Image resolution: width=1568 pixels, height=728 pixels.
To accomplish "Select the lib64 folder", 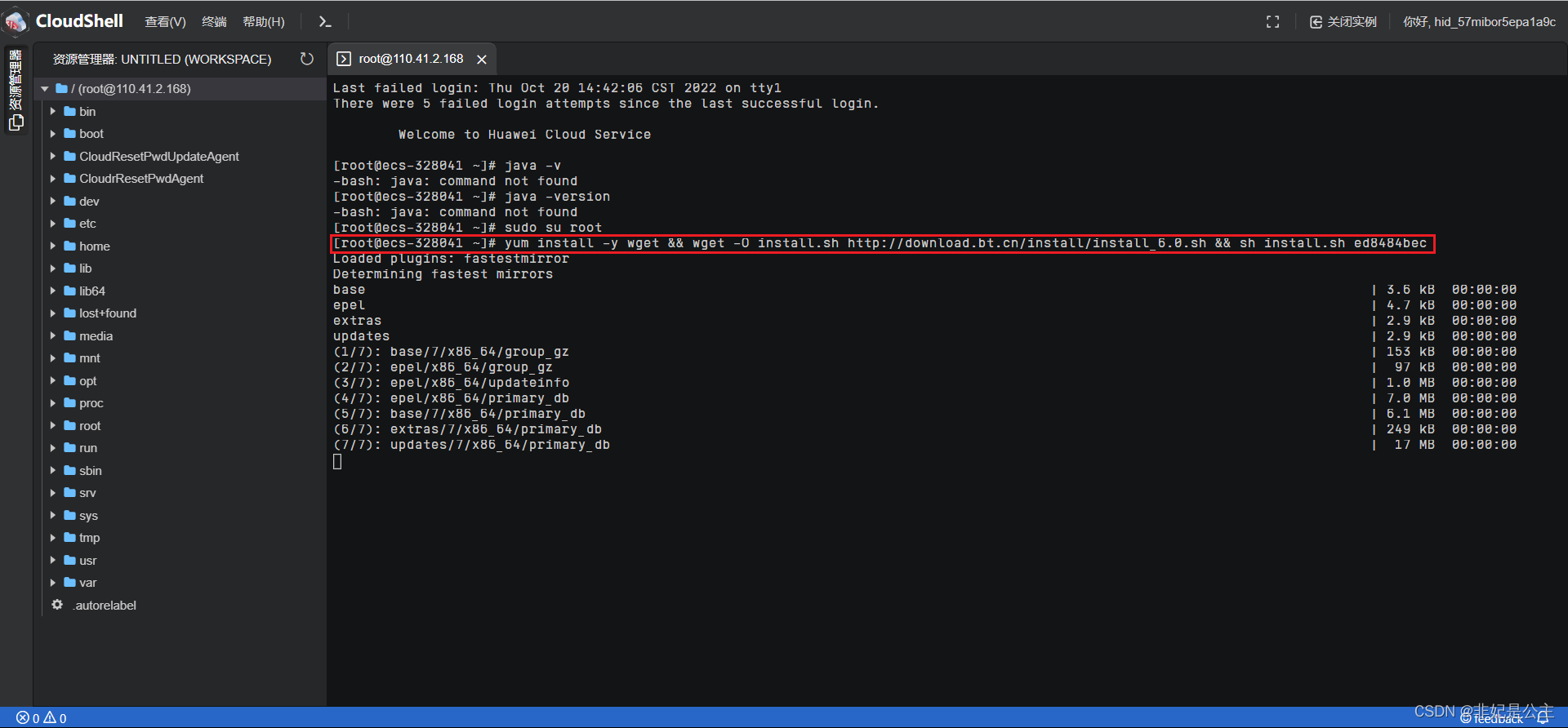I will pos(91,291).
